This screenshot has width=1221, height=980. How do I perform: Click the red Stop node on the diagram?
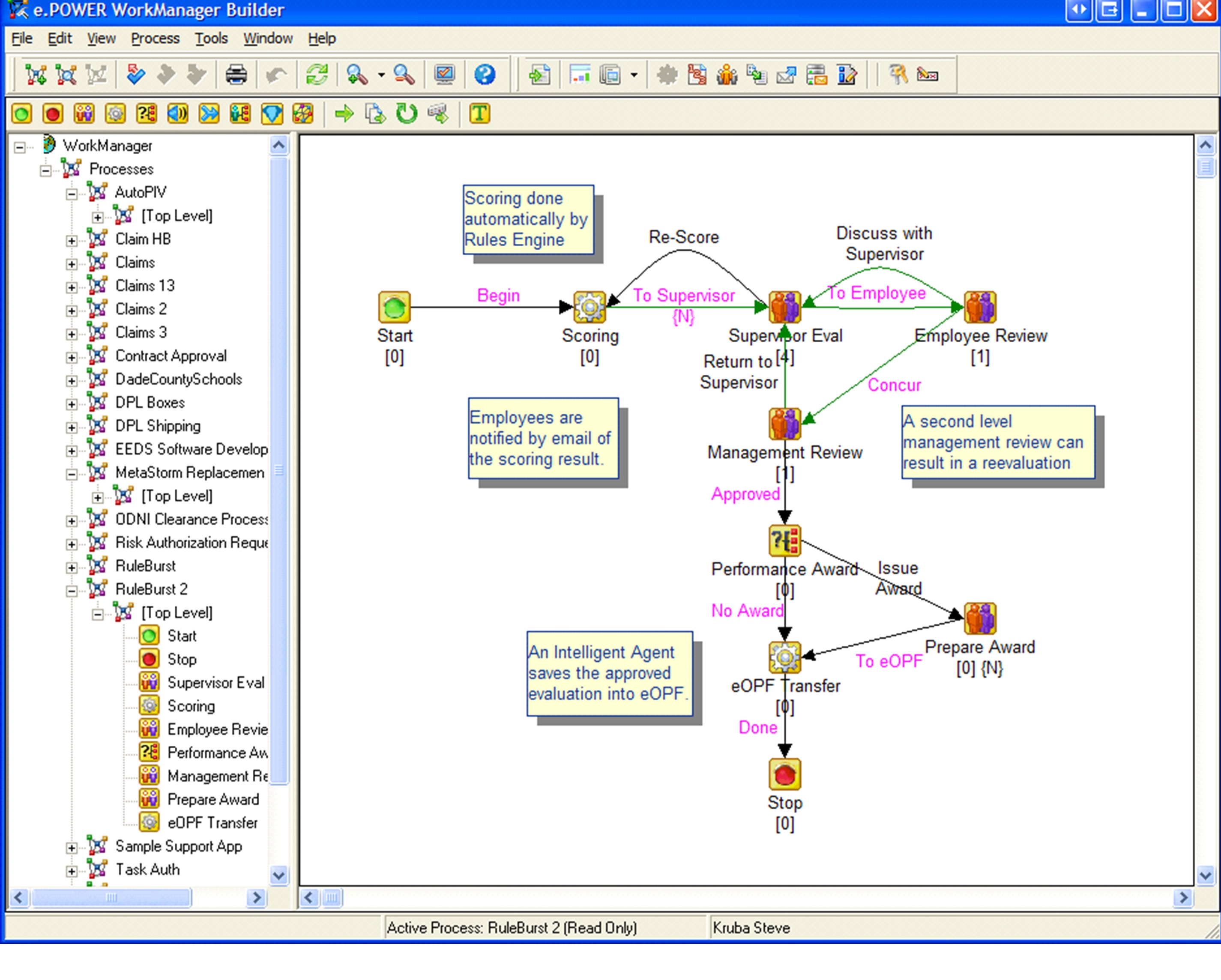[784, 774]
